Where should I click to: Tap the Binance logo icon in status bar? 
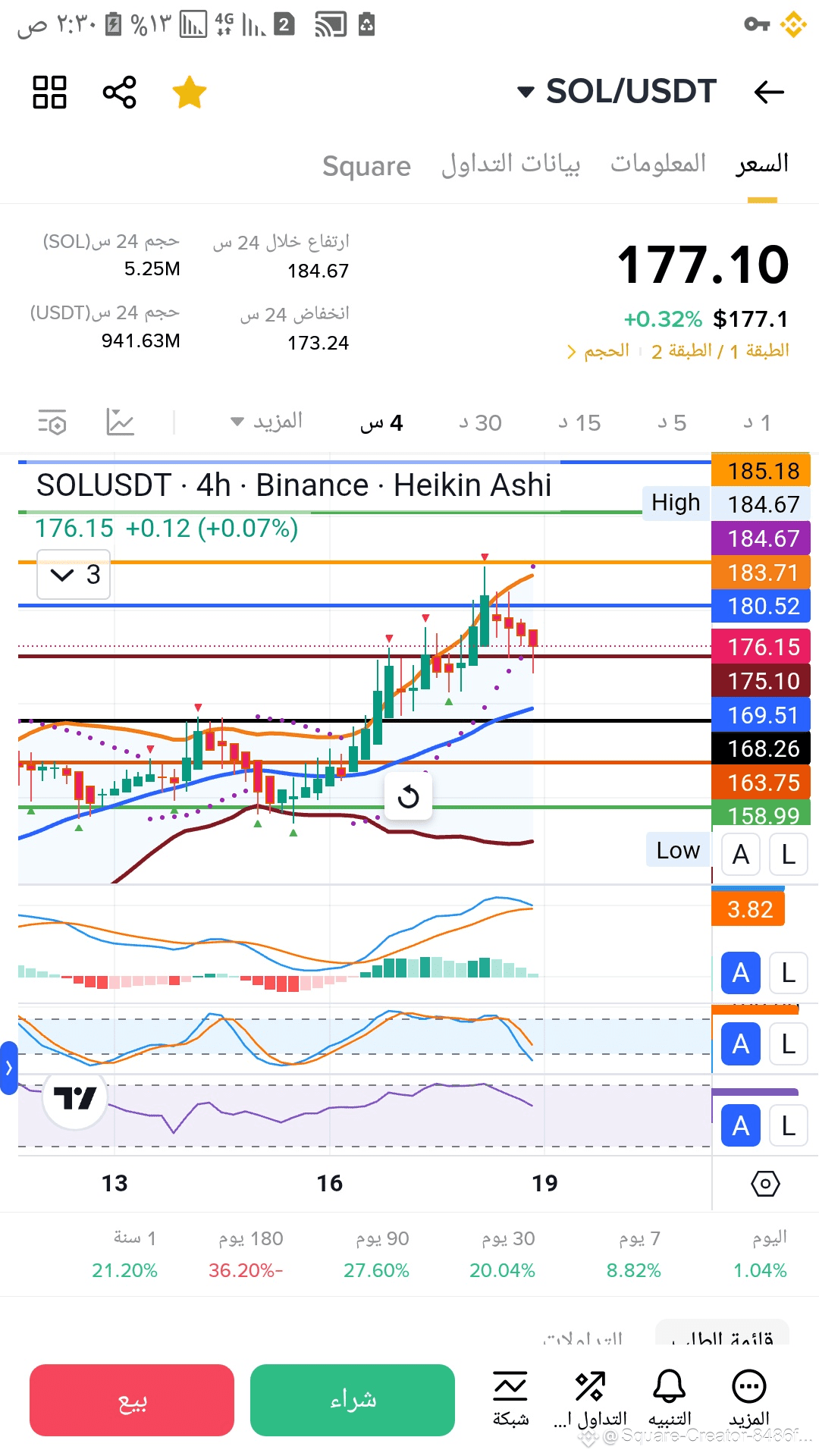click(793, 25)
